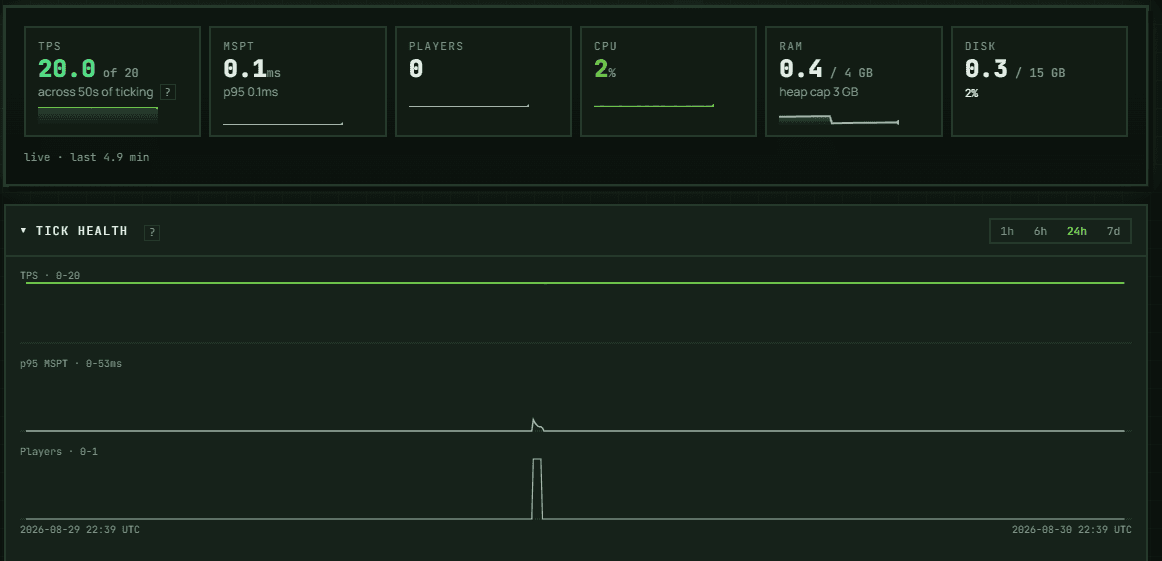The width and height of the screenshot is (1162, 561).
Task: Select the 24h time range
Action: click(1077, 231)
